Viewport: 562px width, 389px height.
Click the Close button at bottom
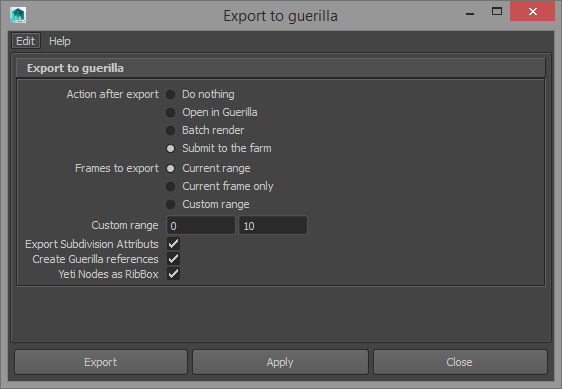pos(460,362)
